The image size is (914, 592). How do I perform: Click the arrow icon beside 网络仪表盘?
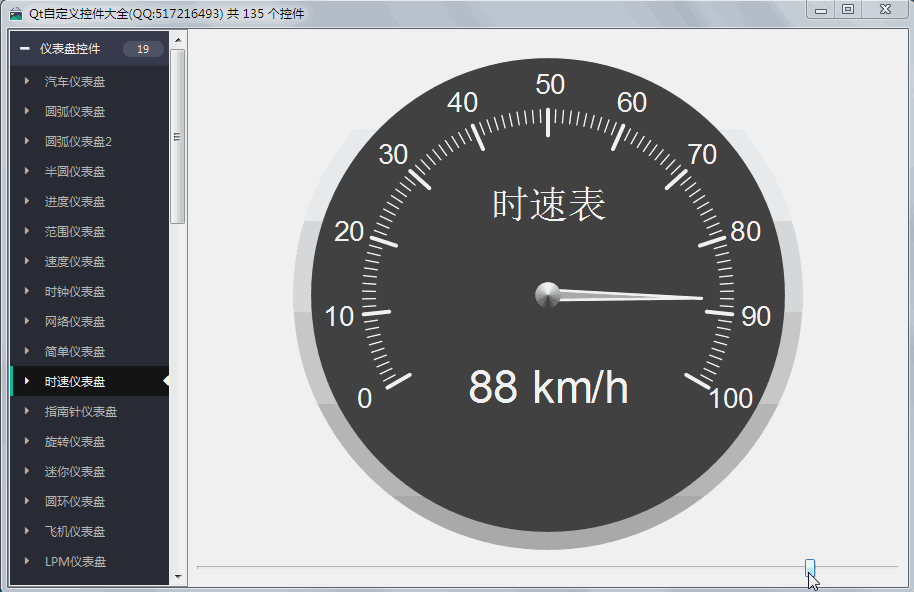tap(27, 322)
